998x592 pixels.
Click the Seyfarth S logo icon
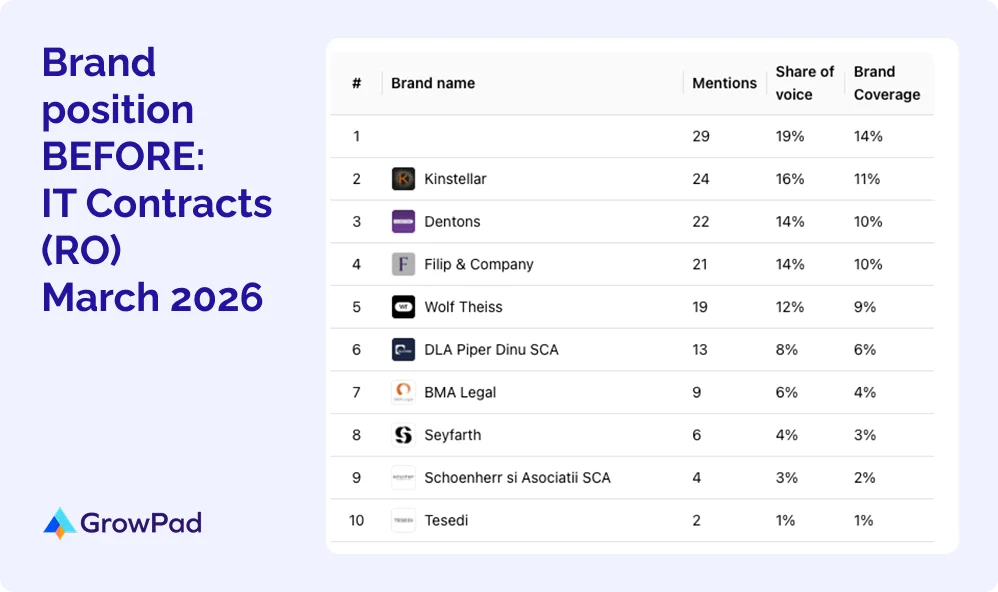[403, 435]
